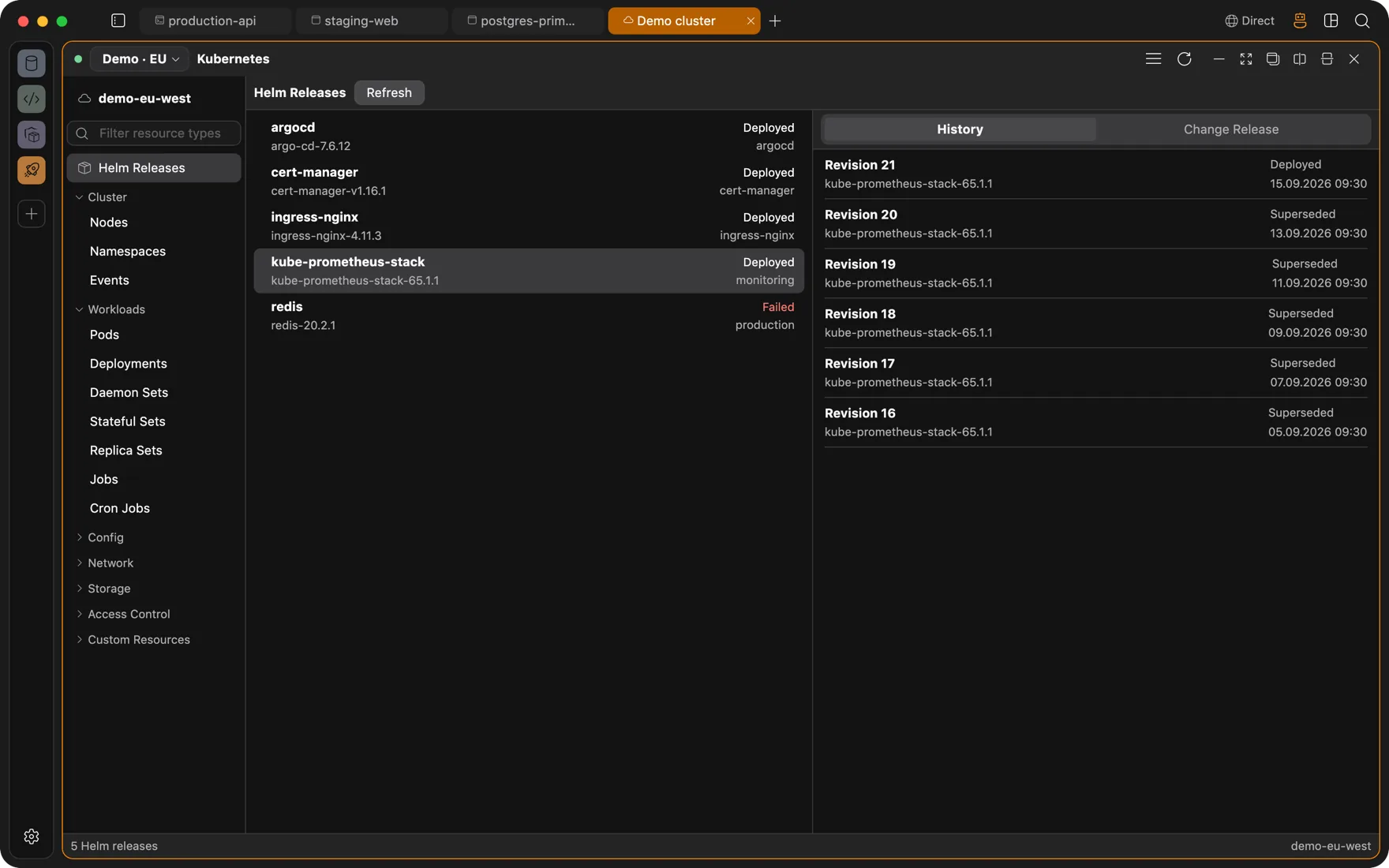This screenshot has width=1389, height=868.
Task: Focus the Filter resource types field
Action: click(x=154, y=133)
